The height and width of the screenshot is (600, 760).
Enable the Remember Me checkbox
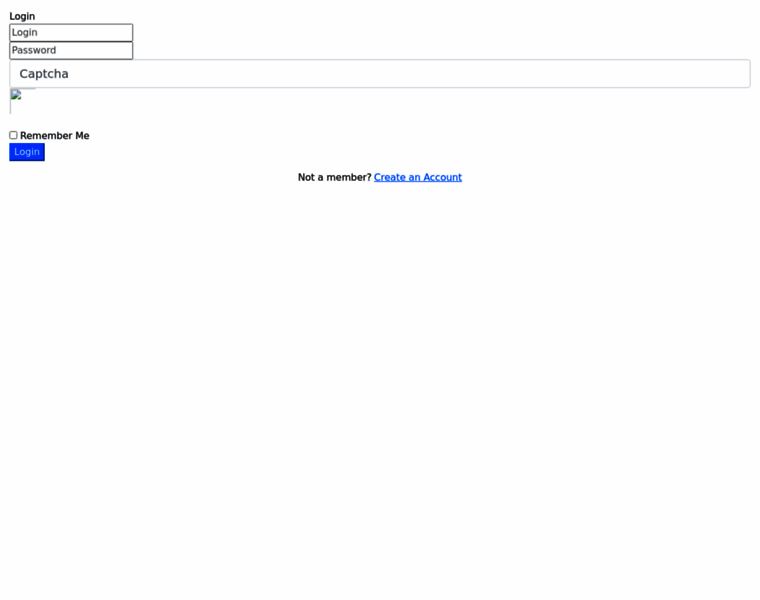13,135
